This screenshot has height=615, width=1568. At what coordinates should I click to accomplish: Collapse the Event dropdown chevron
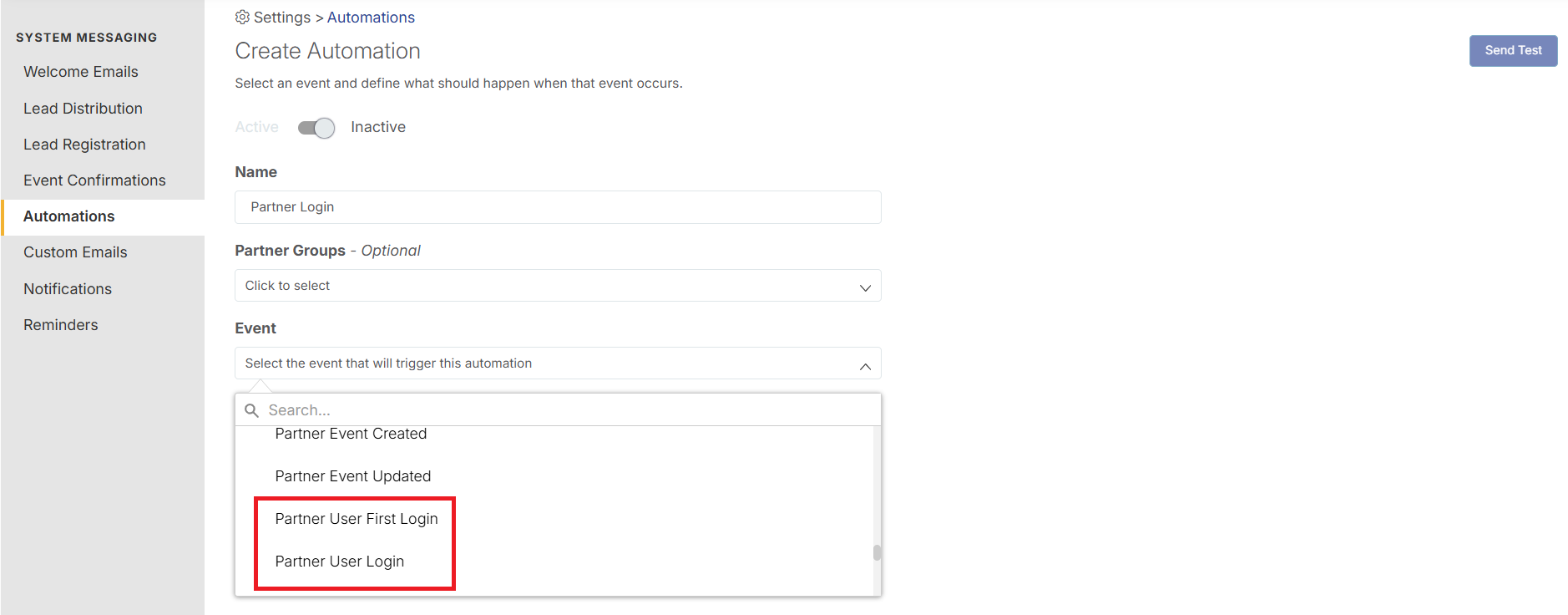(x=865, y=365)
